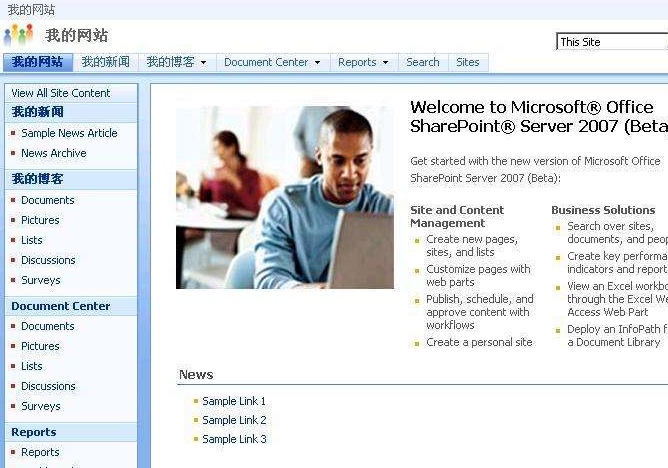
Task: Click Sample Link 2 in News
Action: pos(234,420)
